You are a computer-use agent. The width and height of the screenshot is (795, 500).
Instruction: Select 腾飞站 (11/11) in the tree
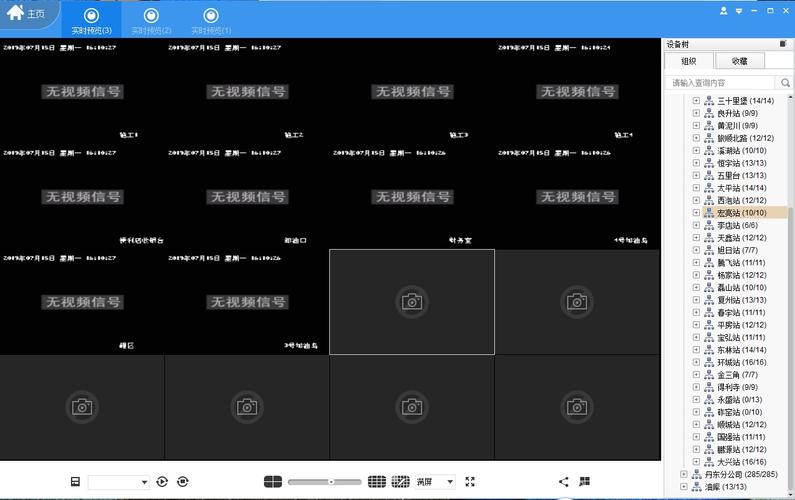coord(741,263)
